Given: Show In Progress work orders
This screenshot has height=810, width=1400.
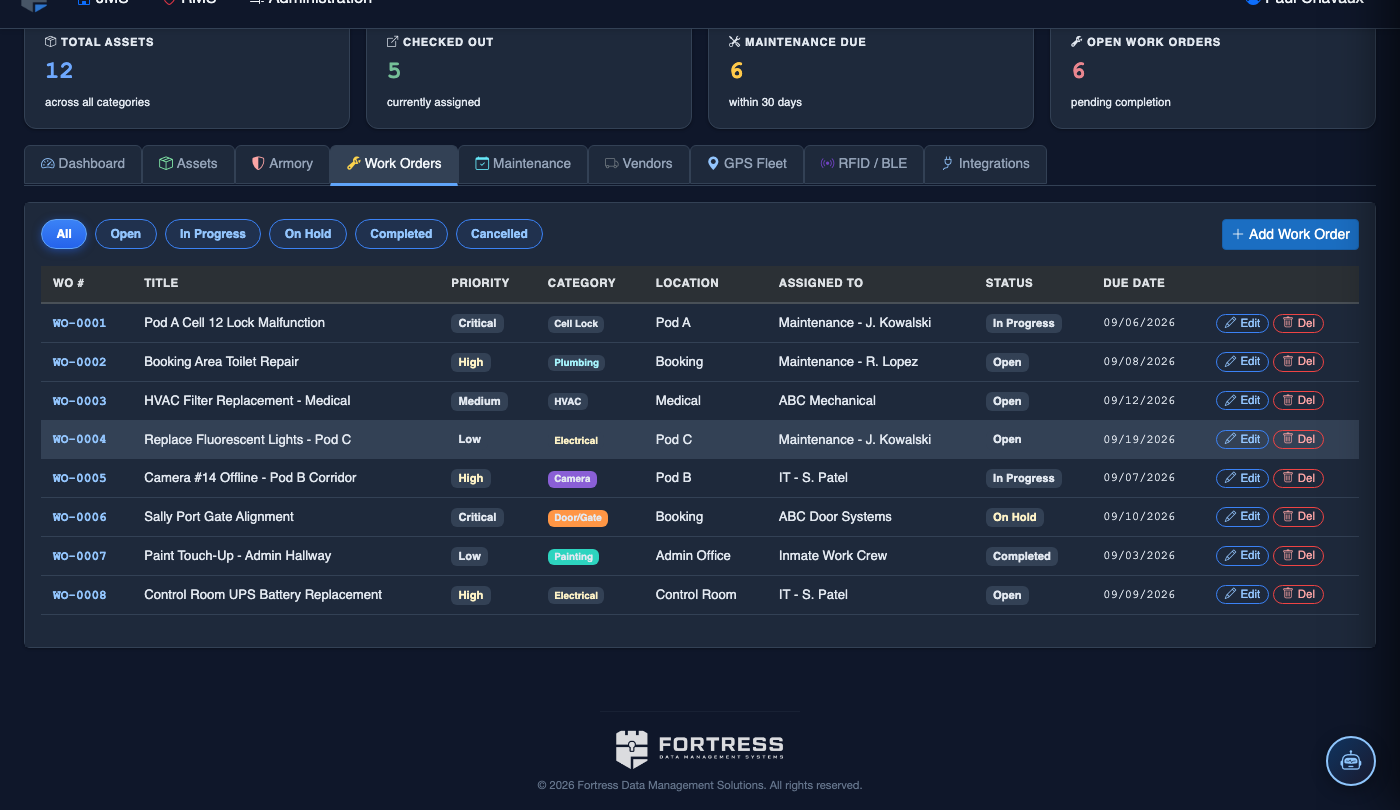Looking at the screenshot, I should [213, 234].
